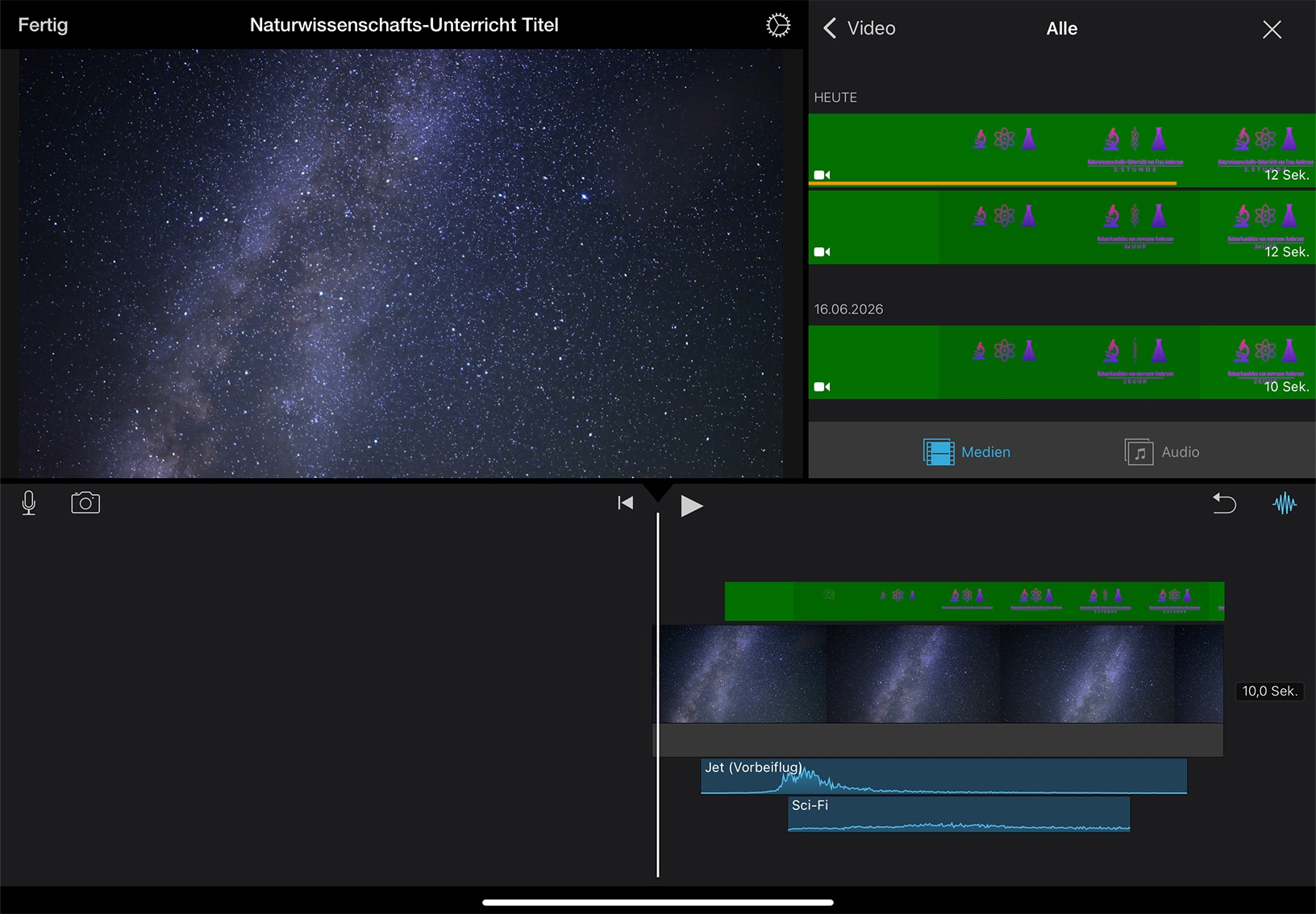Select green overlay clip in timeline
1316x914 pixels.
pos(974,601)
